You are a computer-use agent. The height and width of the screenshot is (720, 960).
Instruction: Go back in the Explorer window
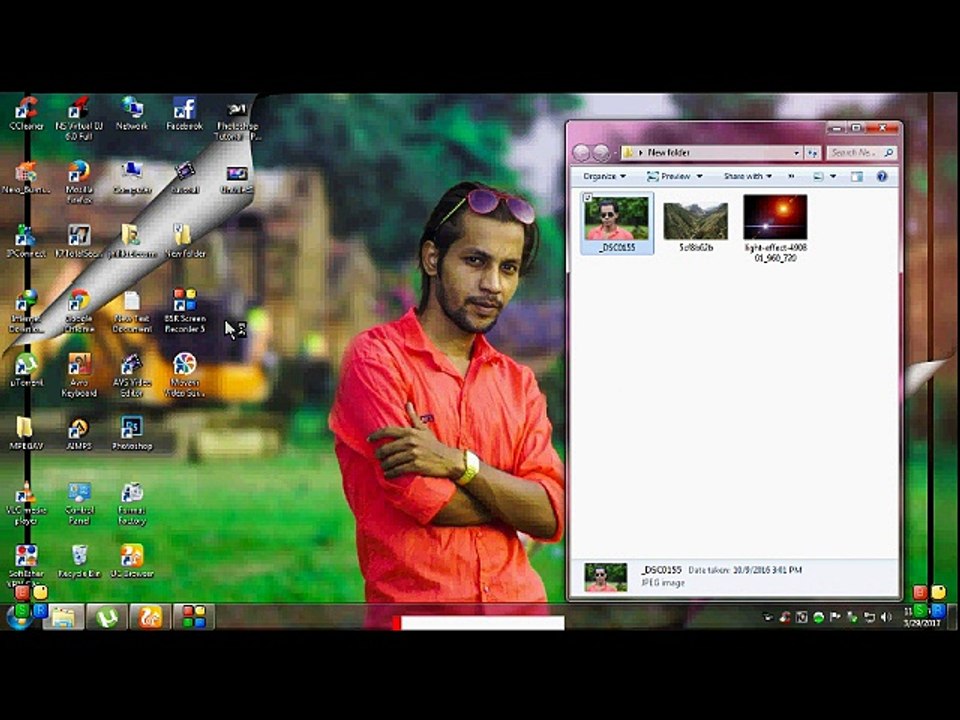(x=581, y=152)
